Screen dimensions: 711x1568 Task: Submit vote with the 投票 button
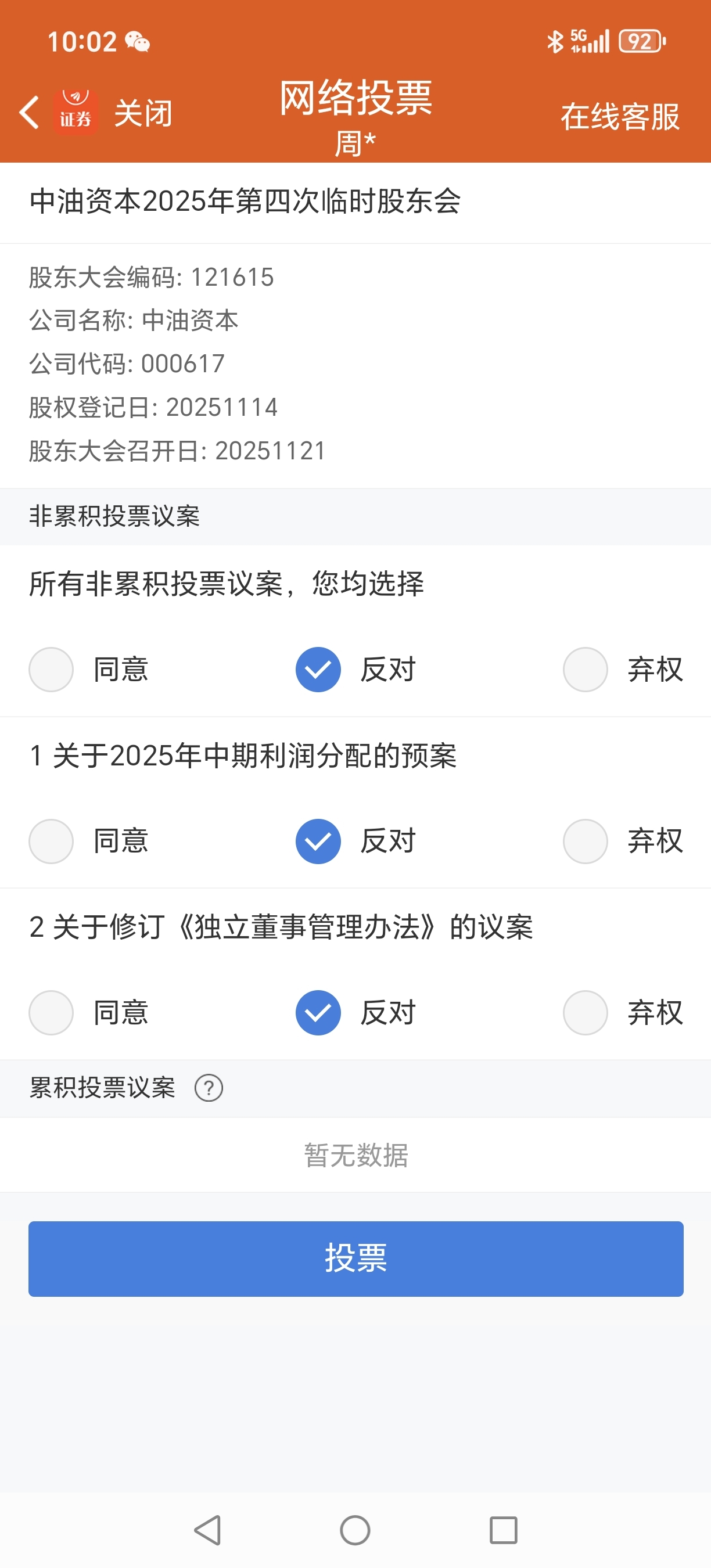(355, 1258)
